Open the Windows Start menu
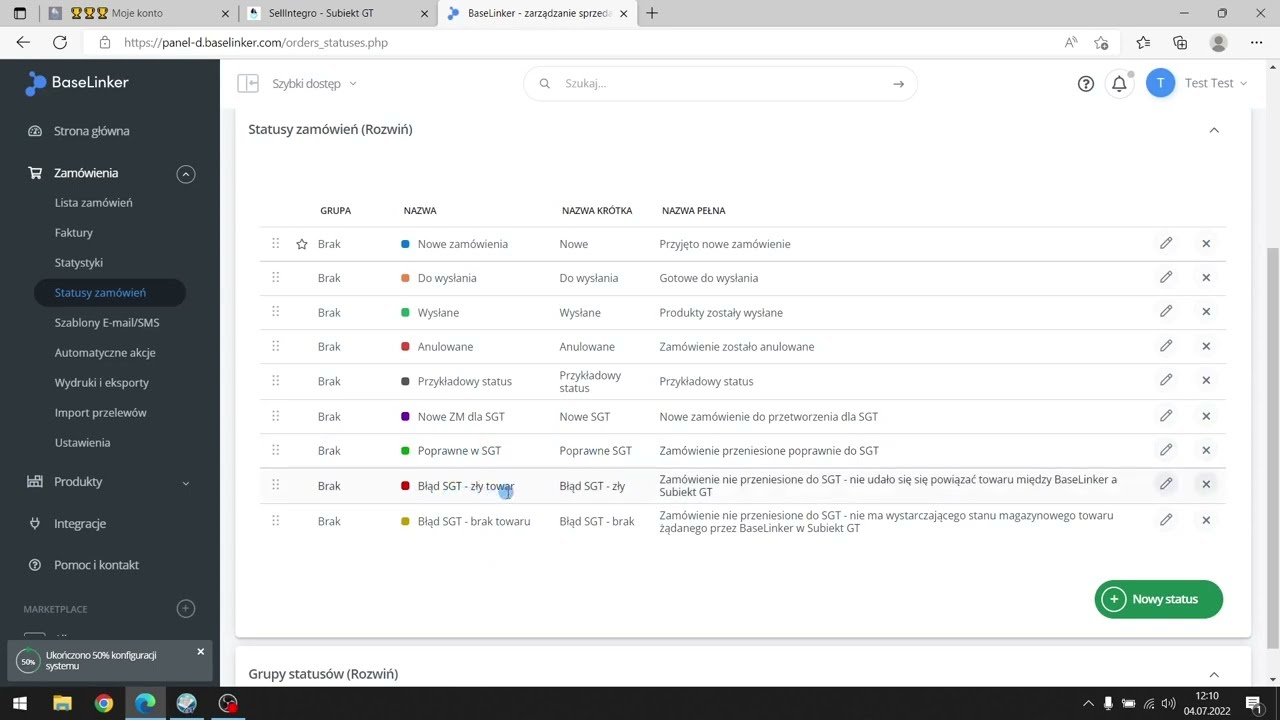1280x720 pixels. [20, 703]
